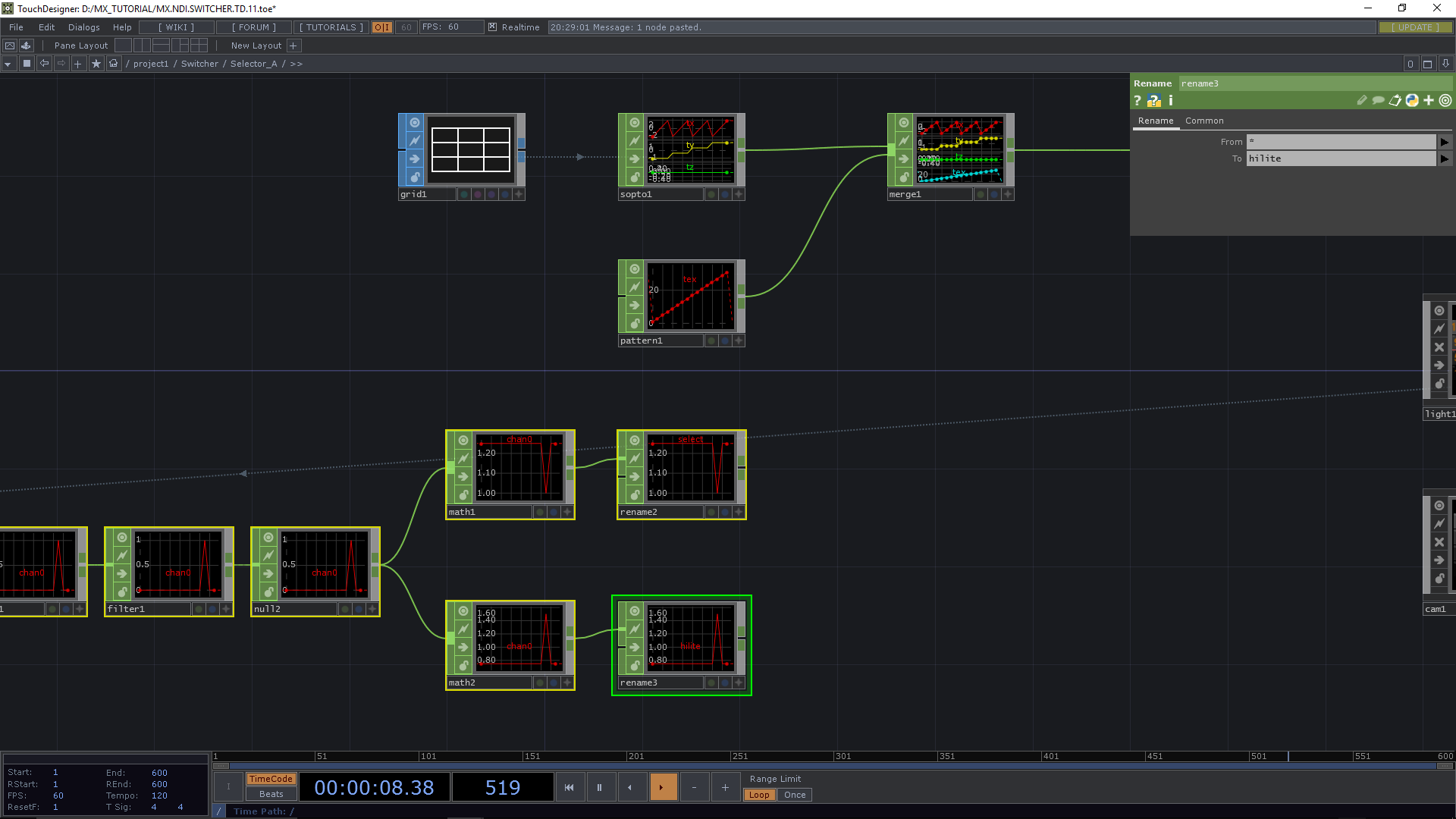The height and width of the screenshot is (819, 1456).
Task: Select the Rename parameter tab
Action: point(1156,121)
